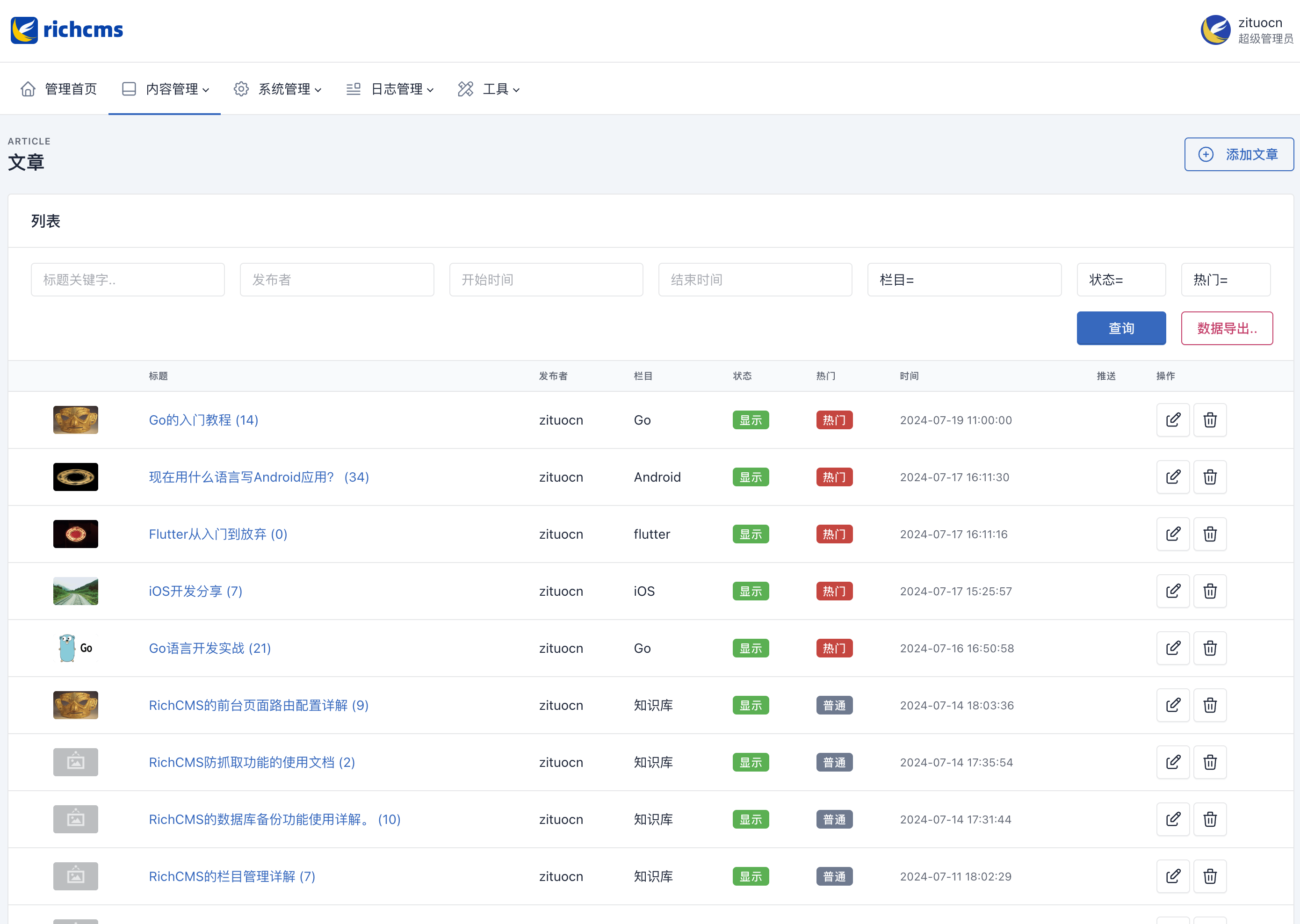Viewport: 1300px width, 924px height.
Task: Expand the 栏目= dropdown filter
Action: pyautogui.click(x=964, y=279)
